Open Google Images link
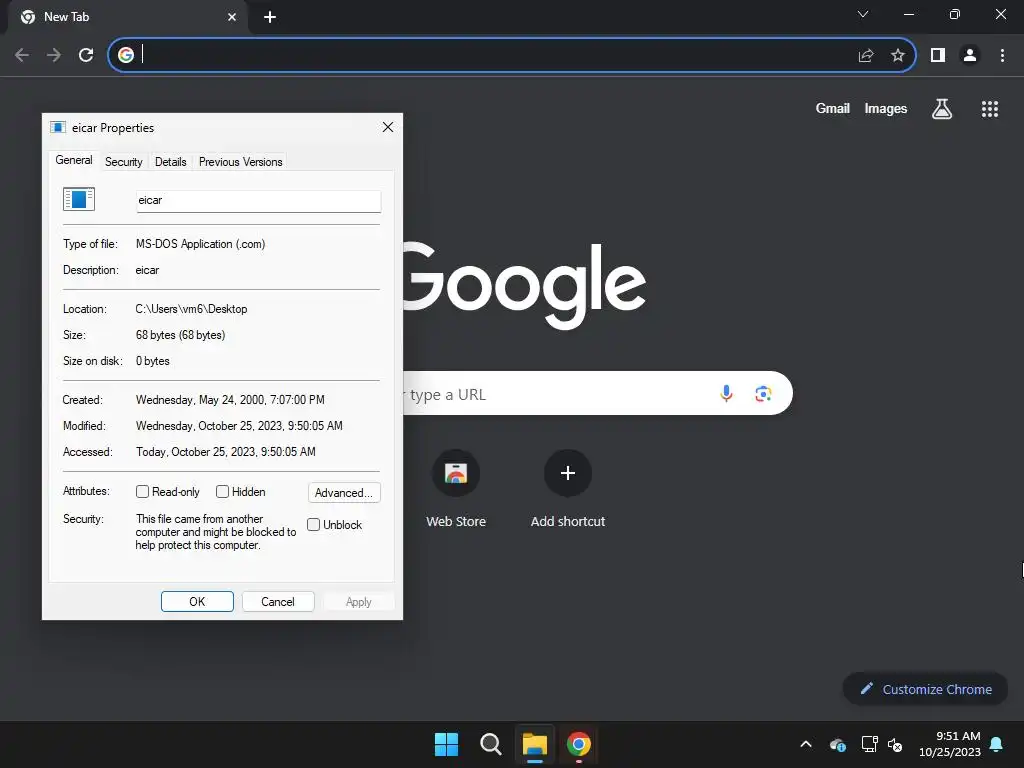 (x=886, y=108)
